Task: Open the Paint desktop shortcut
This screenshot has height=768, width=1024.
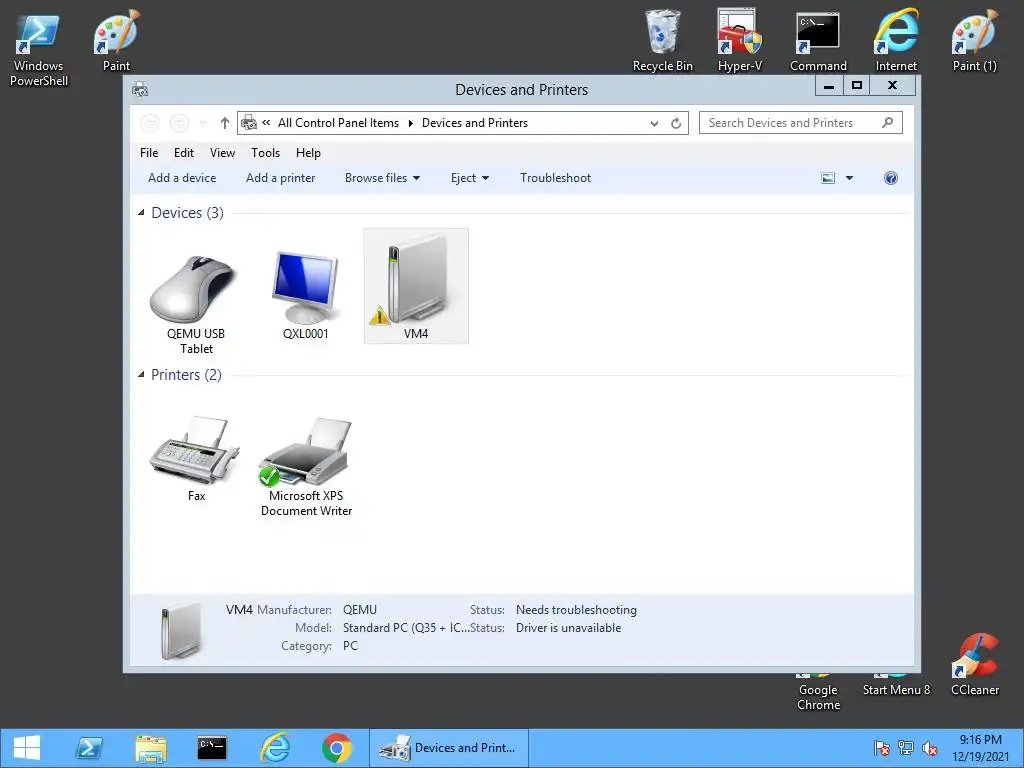Action: 116,40
